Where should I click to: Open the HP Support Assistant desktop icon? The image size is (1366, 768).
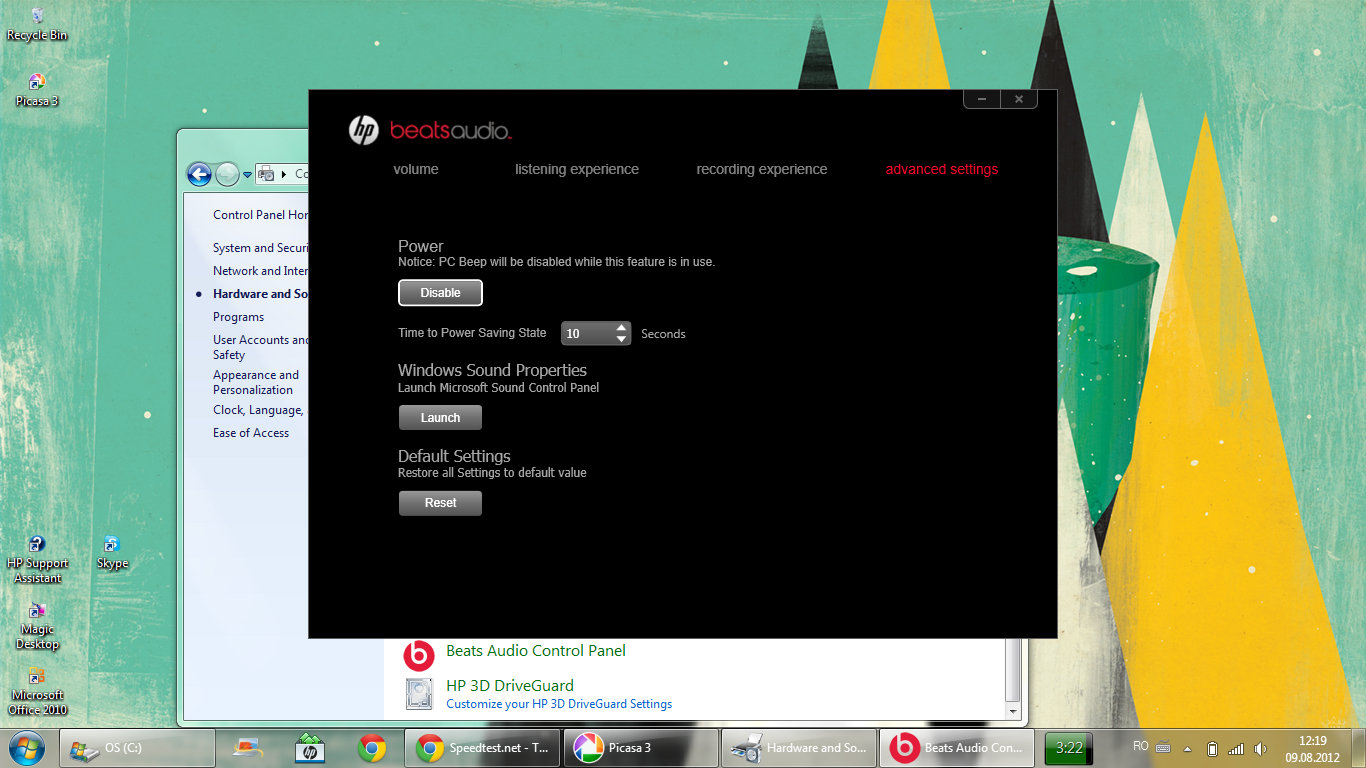click(x=37, y=560)
